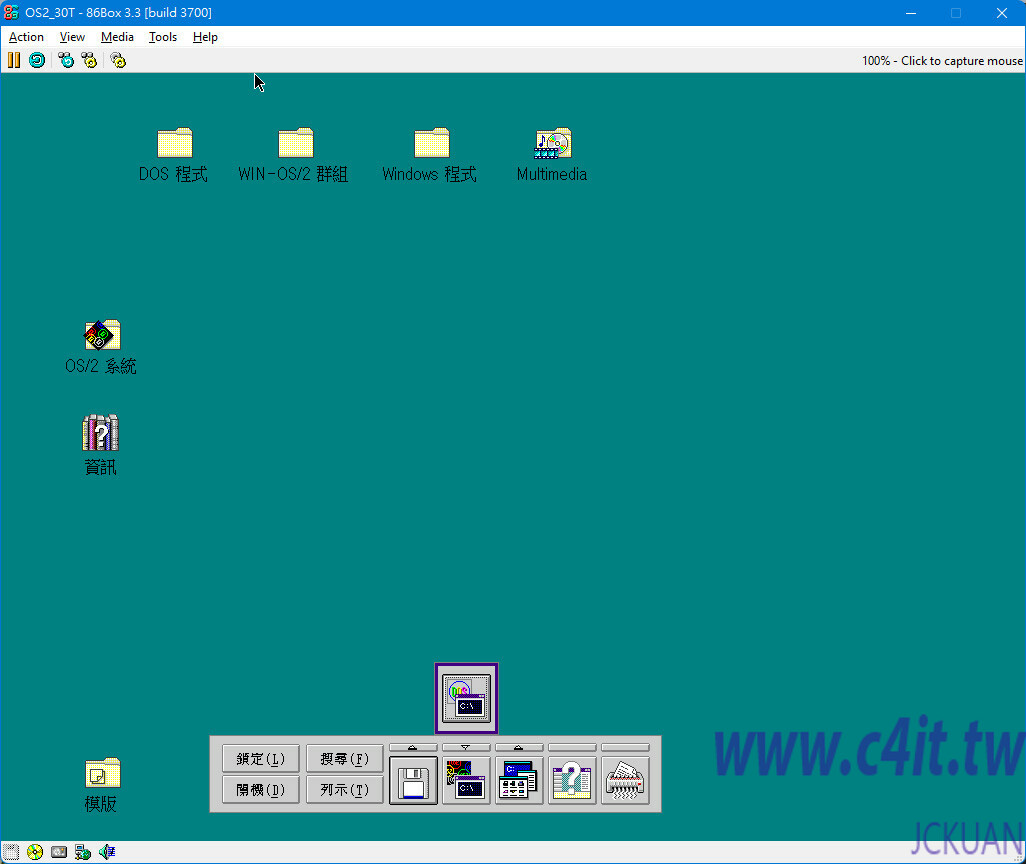Screen dimensions: 1026x864
Task: Click the 列示(T) window list button
Action: click(344, 790)
